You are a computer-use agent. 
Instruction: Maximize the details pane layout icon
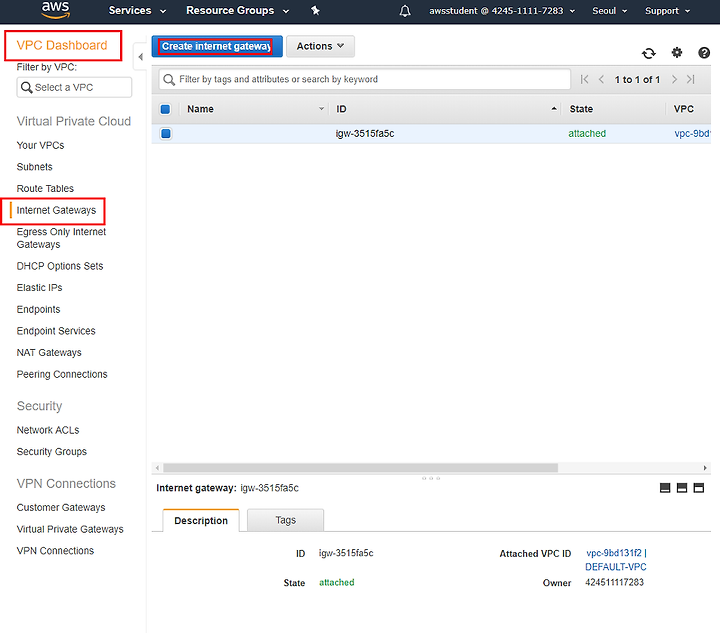(x=699, y=488)
